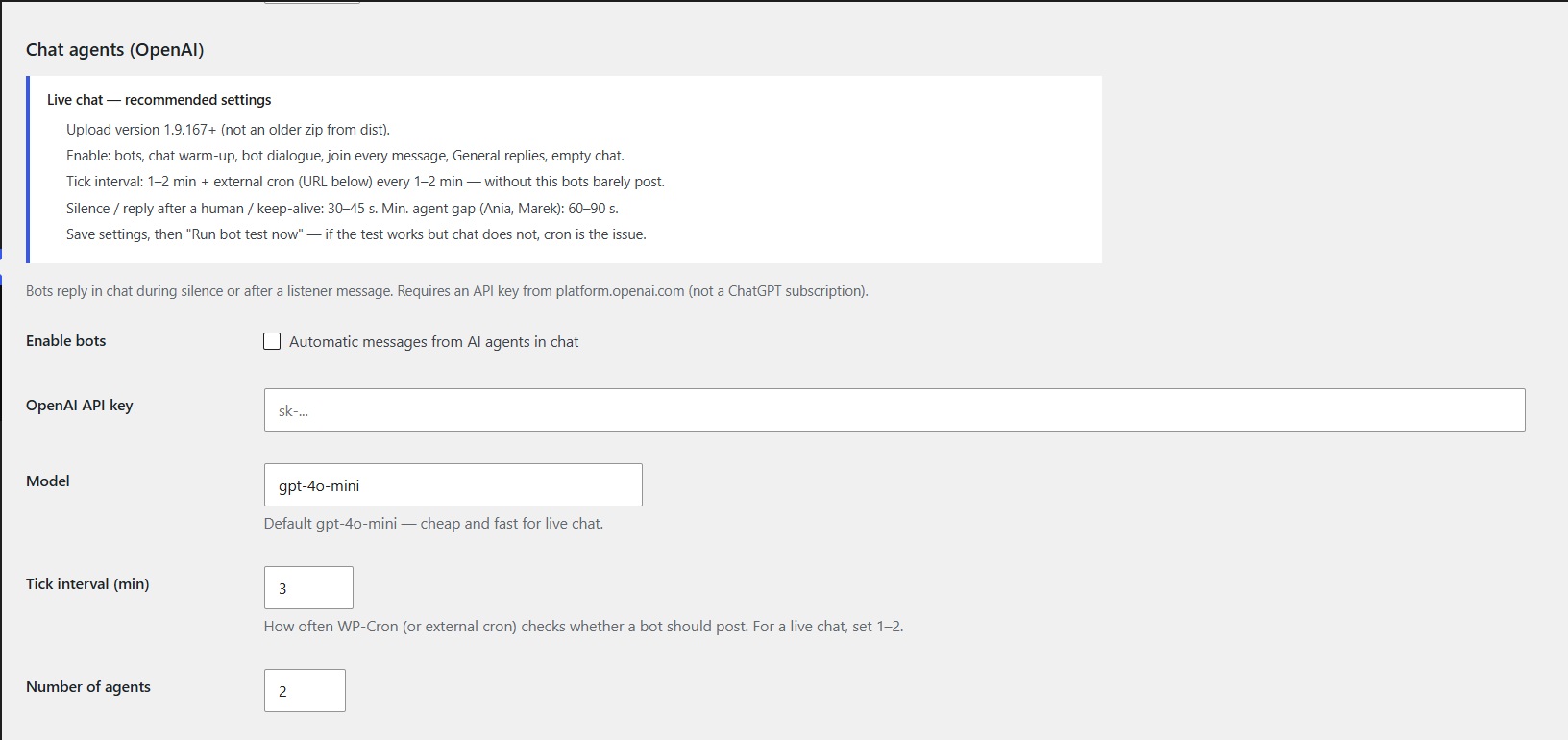Click the "Number of agents" row label

click(x=88, y=687)
